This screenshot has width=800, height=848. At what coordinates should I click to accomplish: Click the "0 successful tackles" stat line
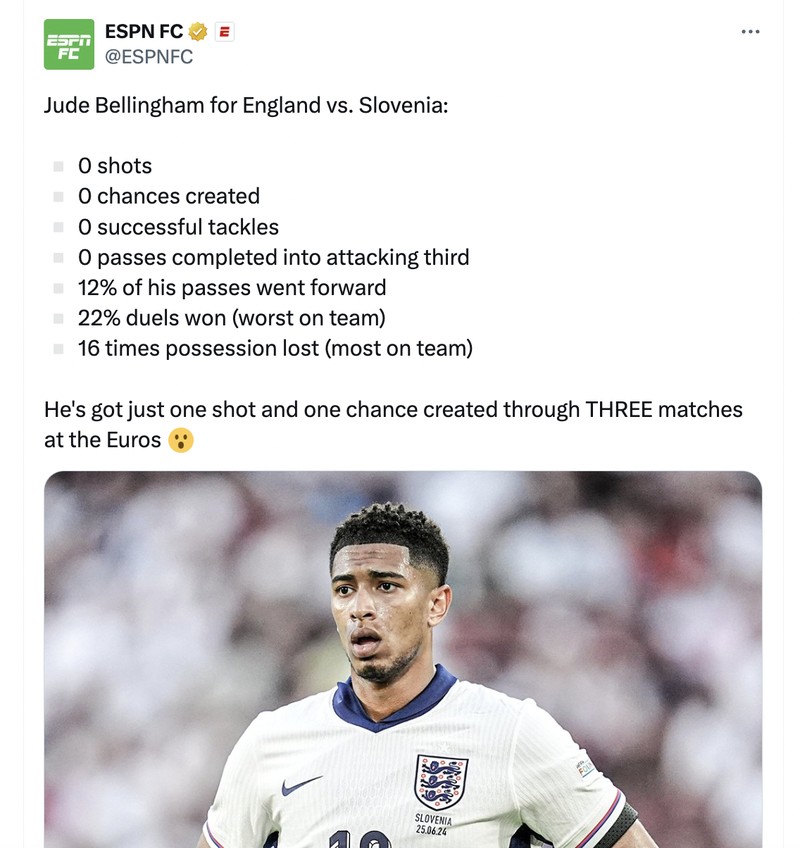(x=178, y=227)
